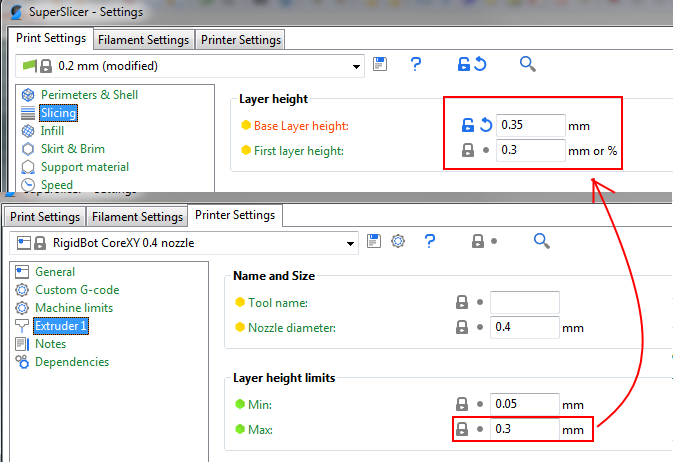Click the unlocked padlock icon in print preset toolbar
673x462 pixels.
point(464,64)
